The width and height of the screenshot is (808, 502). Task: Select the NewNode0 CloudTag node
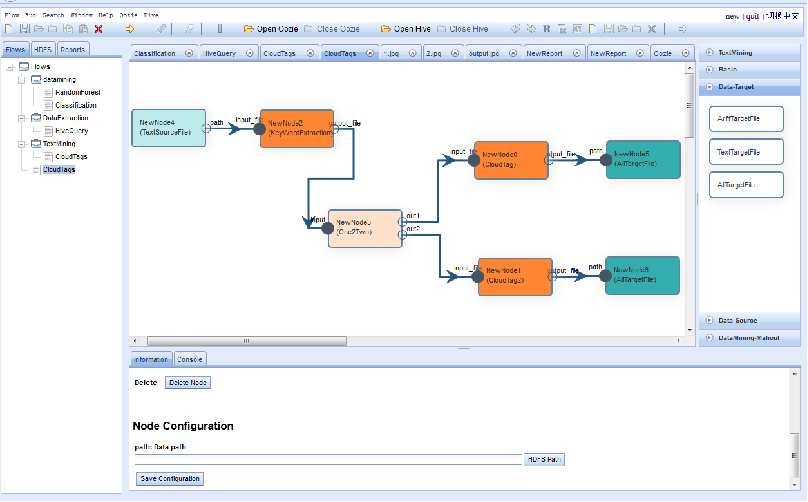click(511, 160)
